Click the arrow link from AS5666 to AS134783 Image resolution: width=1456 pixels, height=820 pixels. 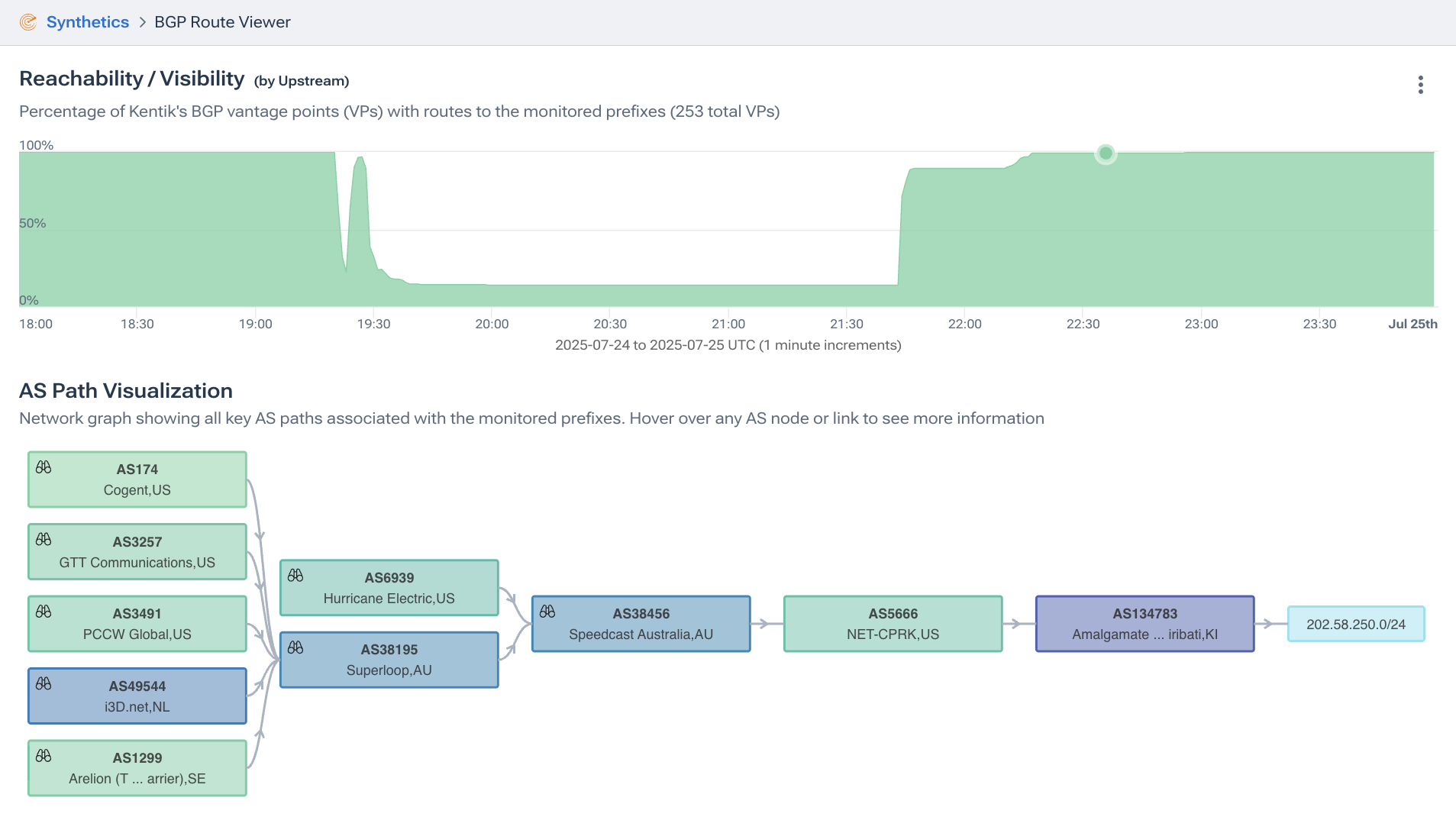1019,624
